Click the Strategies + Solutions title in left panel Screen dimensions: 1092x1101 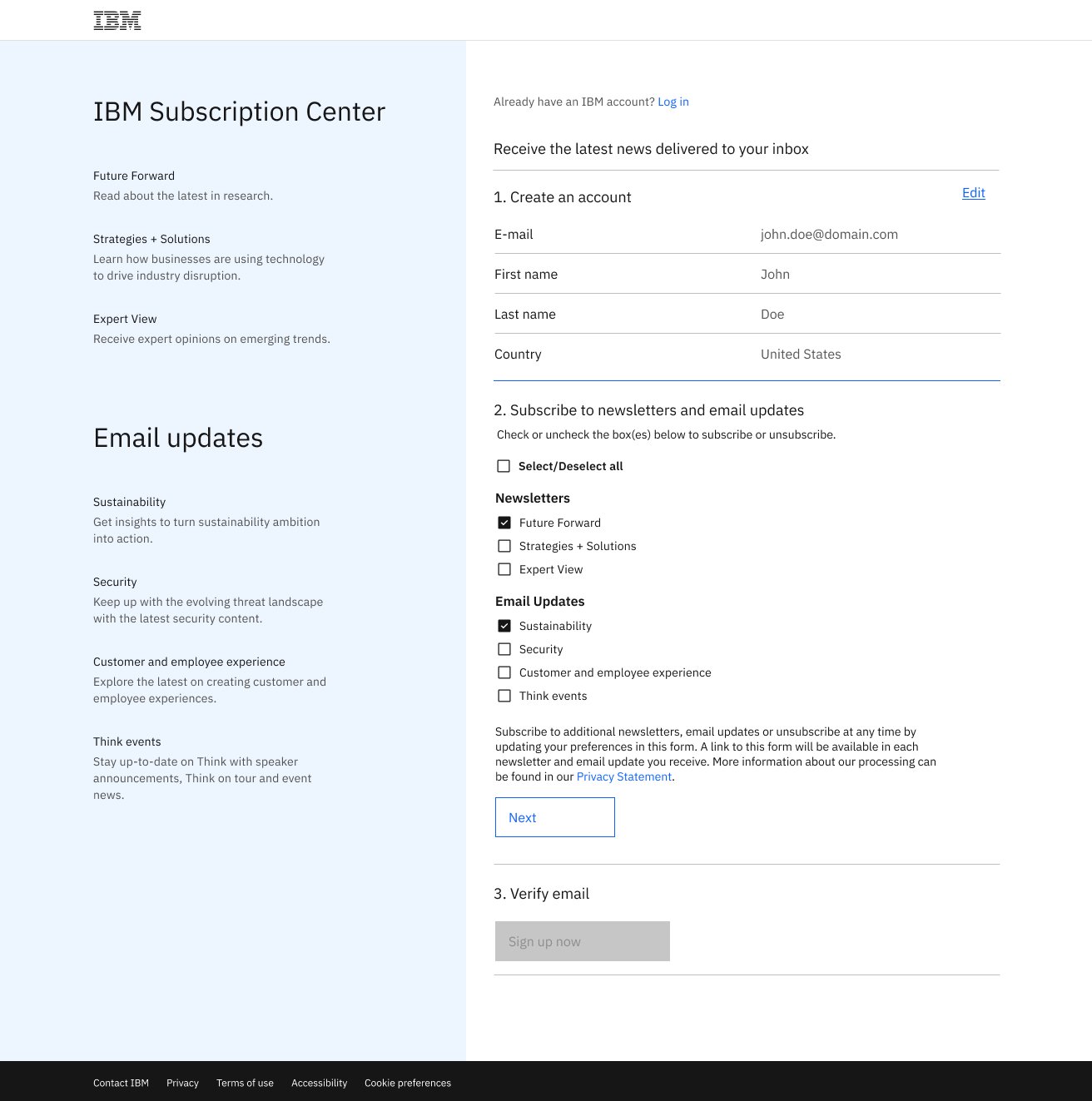151,239
